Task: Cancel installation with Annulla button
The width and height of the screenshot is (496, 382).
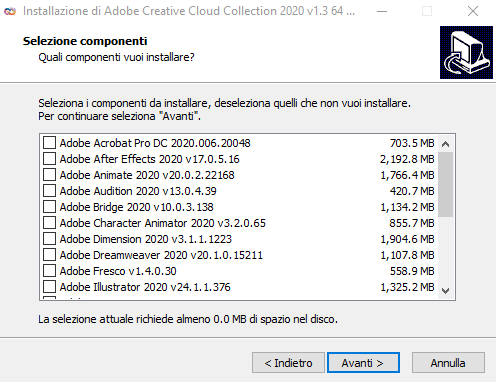Action: (x=448, y=363)
